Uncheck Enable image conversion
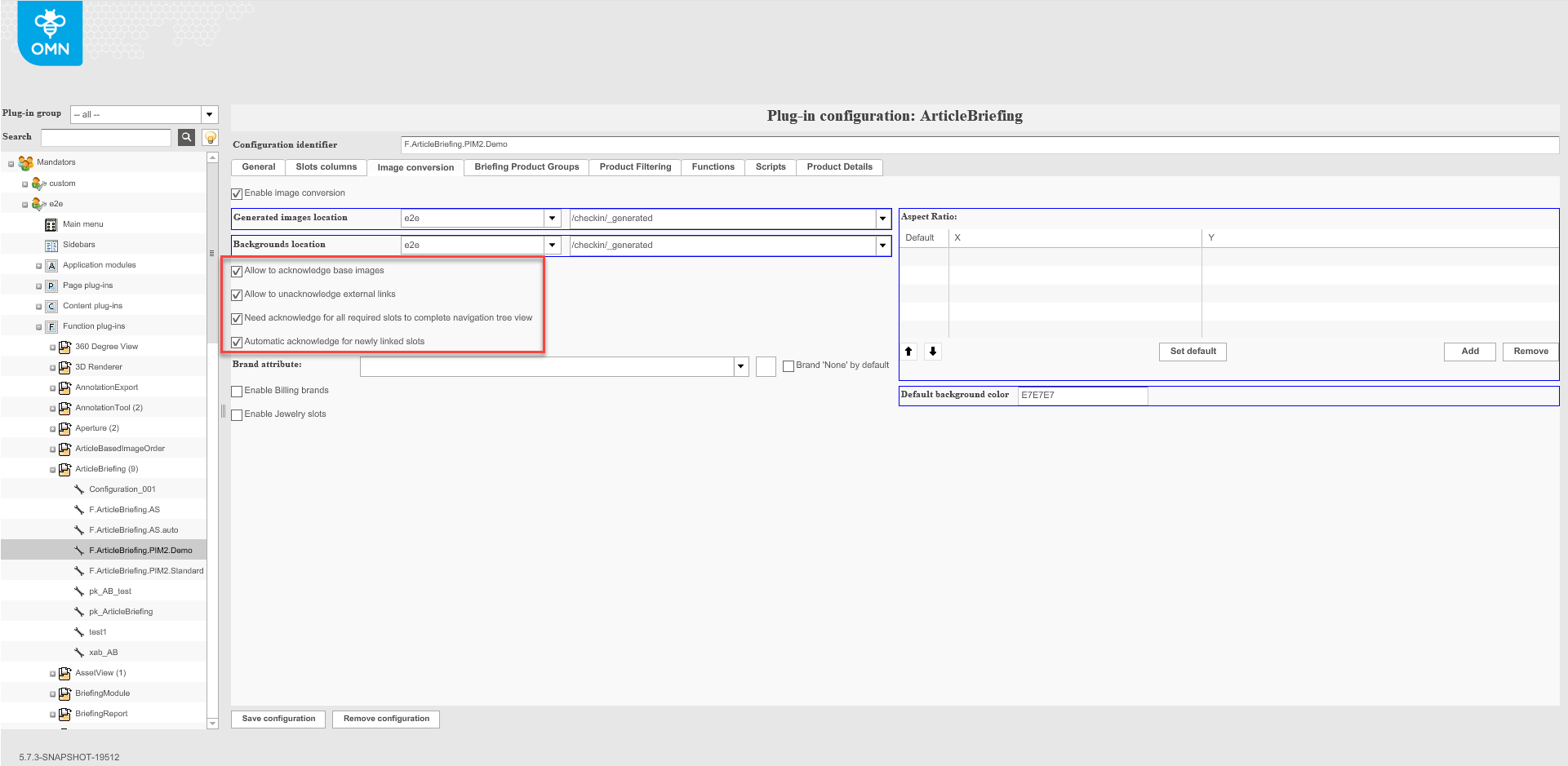 pos(237,193)
